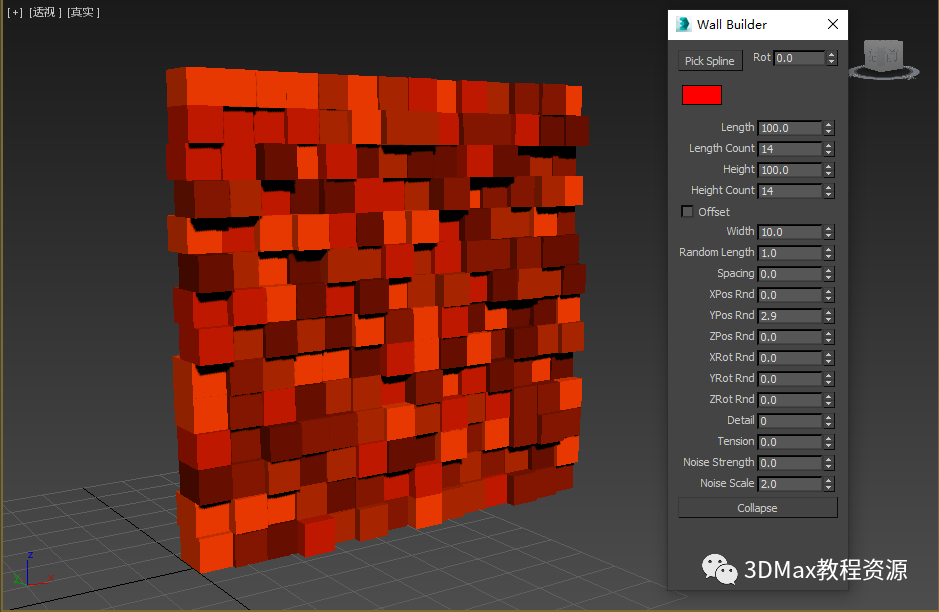Focus the YRot Rnd field
The width and height of the screenshot is (939, 612).
click(790, 378)
